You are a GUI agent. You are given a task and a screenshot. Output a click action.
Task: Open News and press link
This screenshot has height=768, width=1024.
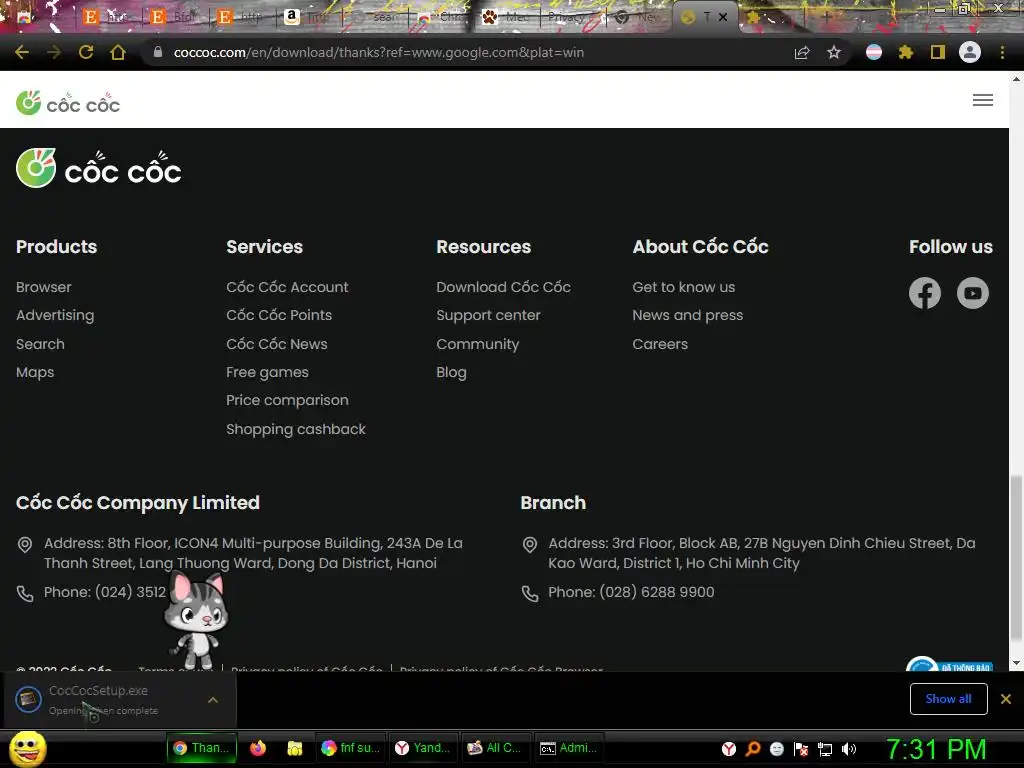688,315
